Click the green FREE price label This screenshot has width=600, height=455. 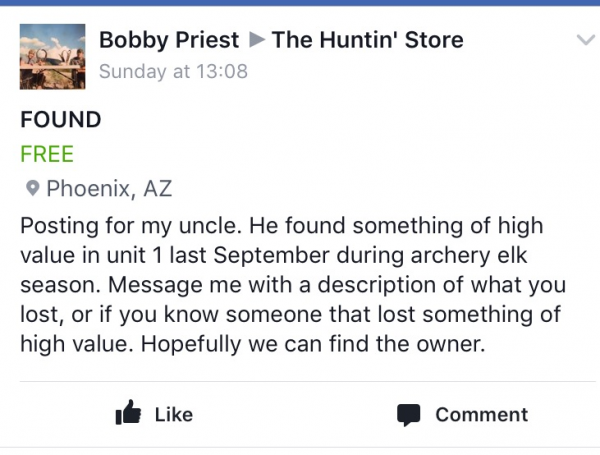click(x=47, y=154)
